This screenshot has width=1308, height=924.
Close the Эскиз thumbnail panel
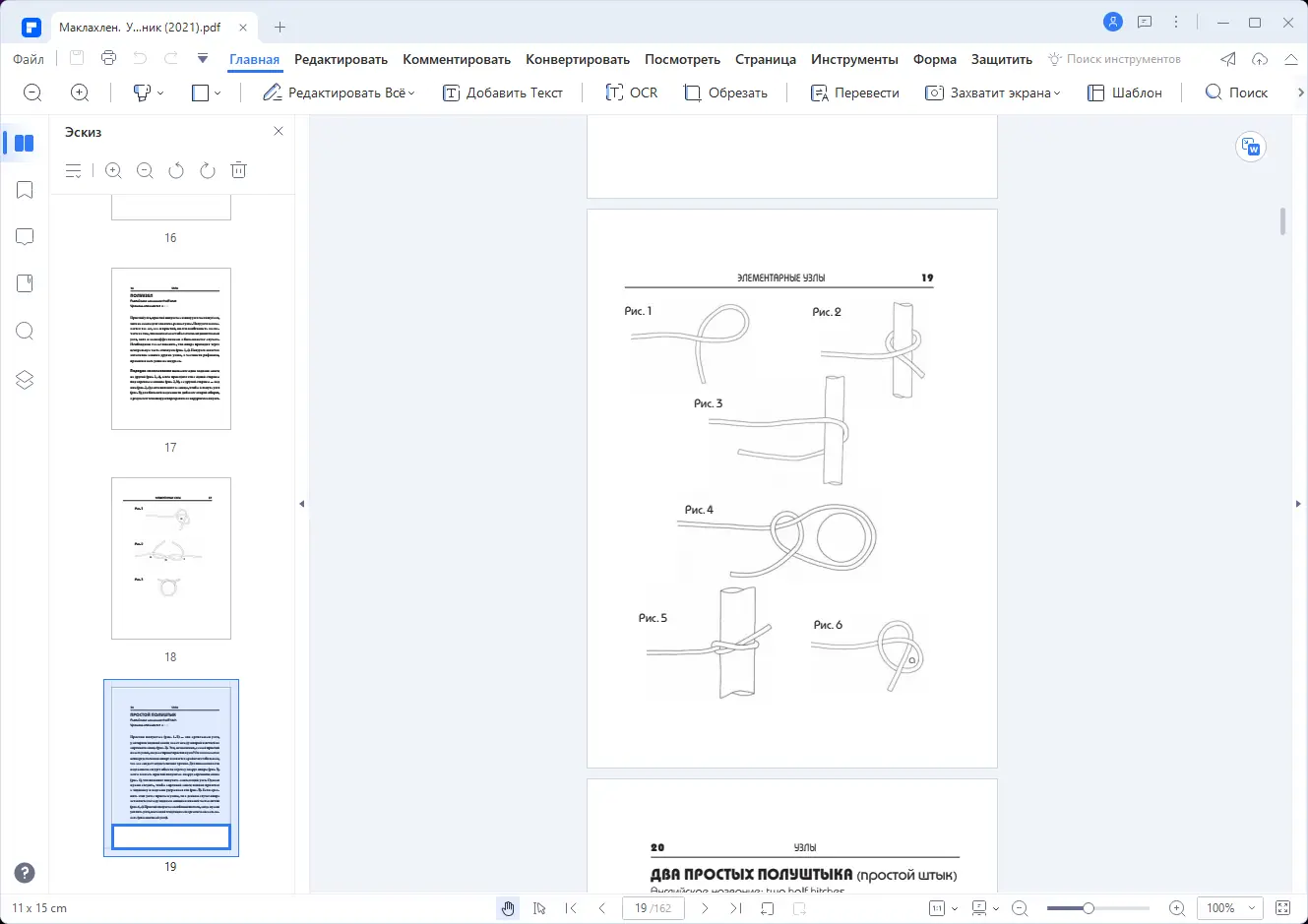pyautogui.click(x=279, y=131)
